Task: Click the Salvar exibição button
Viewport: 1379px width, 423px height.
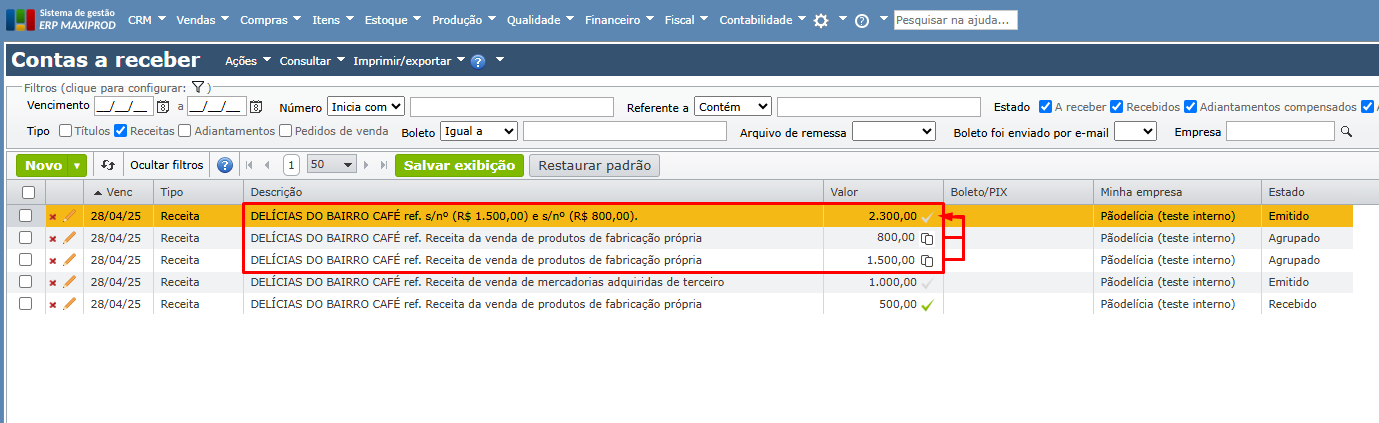Action: pyautogui.click(x=459, y=165)
